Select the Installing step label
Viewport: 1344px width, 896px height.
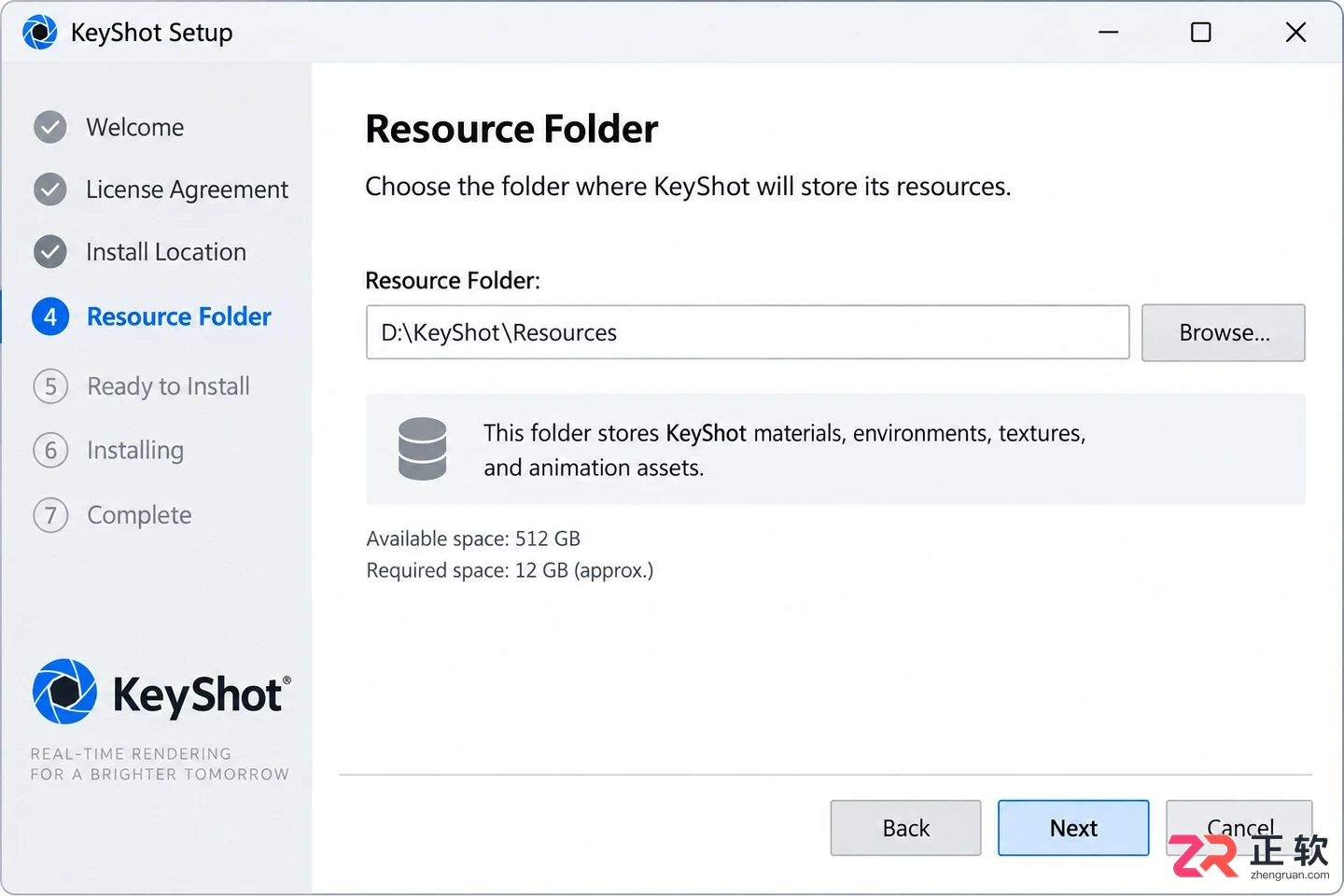(135, 451)
